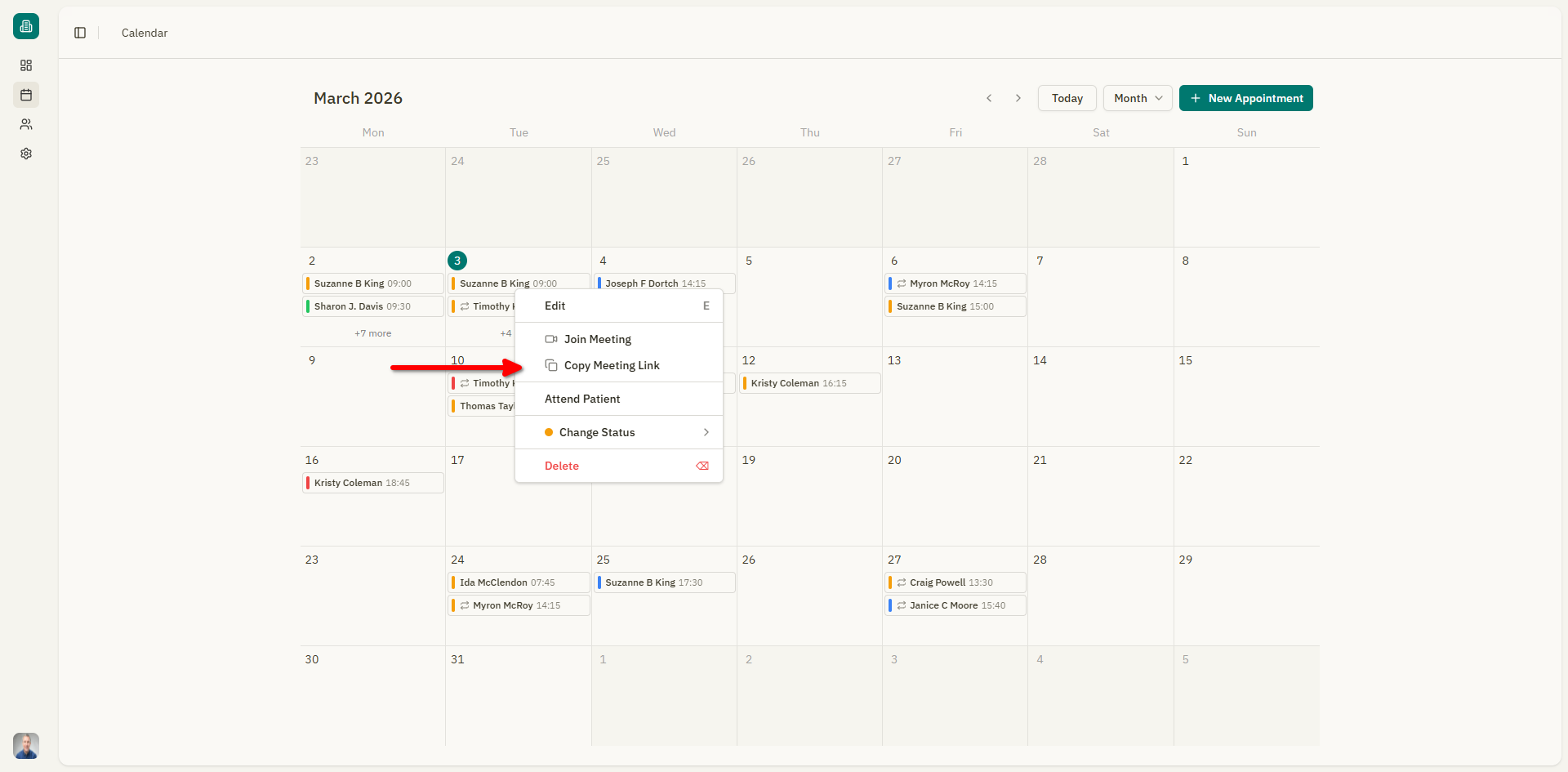Click the recurring icon on Myron McRoy's appointment
The image size is (1568, 772).
(x=902, y=283)
